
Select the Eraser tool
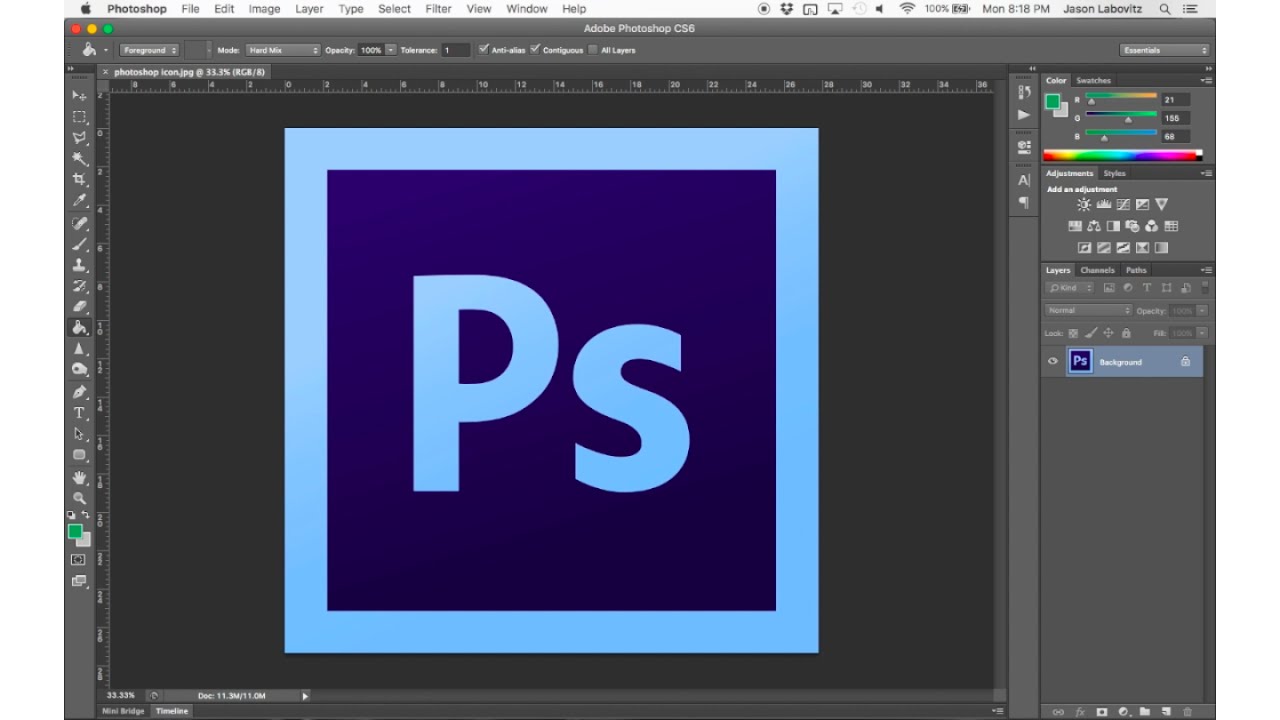point(79,307)
